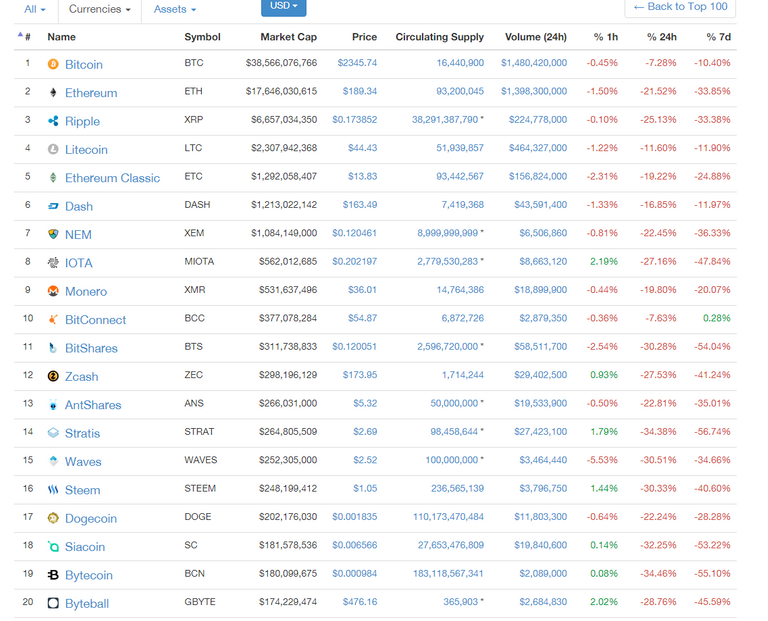768x621 pixels.
Task: Sort by Circulating Supply column
Action: tap(439, 37)
